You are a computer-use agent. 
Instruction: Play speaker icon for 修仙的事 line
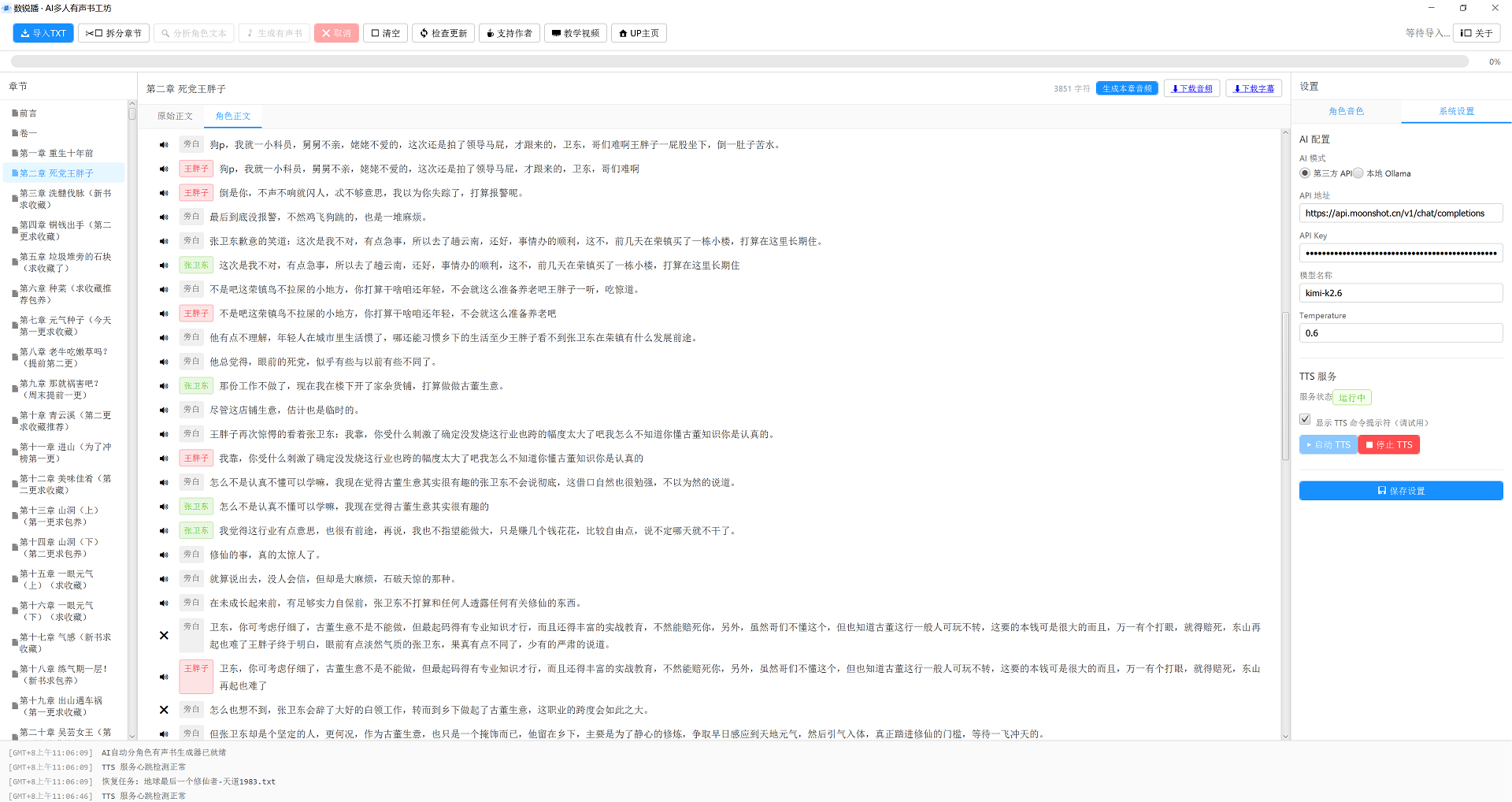[x=164, y=555]
